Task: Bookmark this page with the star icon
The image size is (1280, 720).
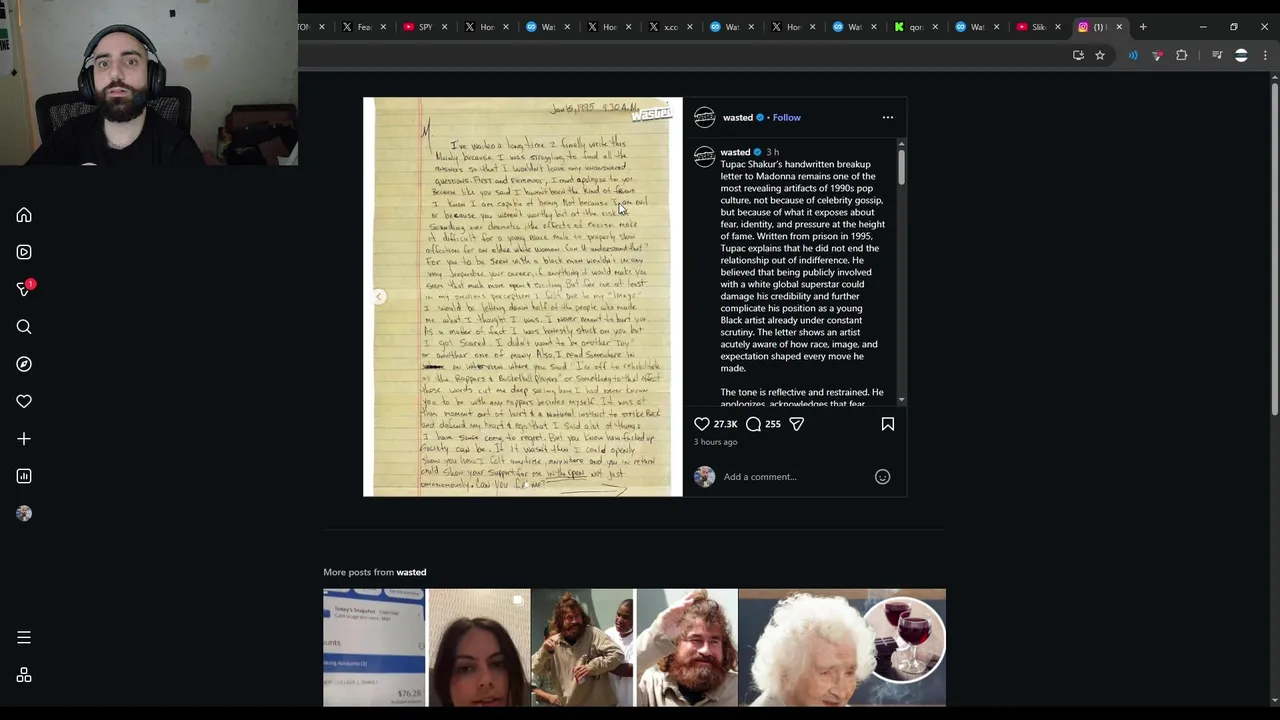Action: tap(1100, 55)
